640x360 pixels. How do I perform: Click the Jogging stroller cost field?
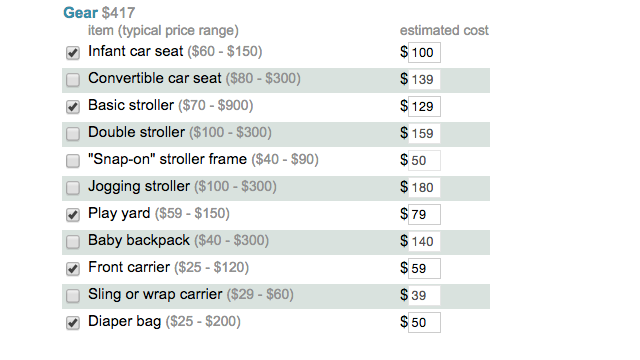(424, 187)
